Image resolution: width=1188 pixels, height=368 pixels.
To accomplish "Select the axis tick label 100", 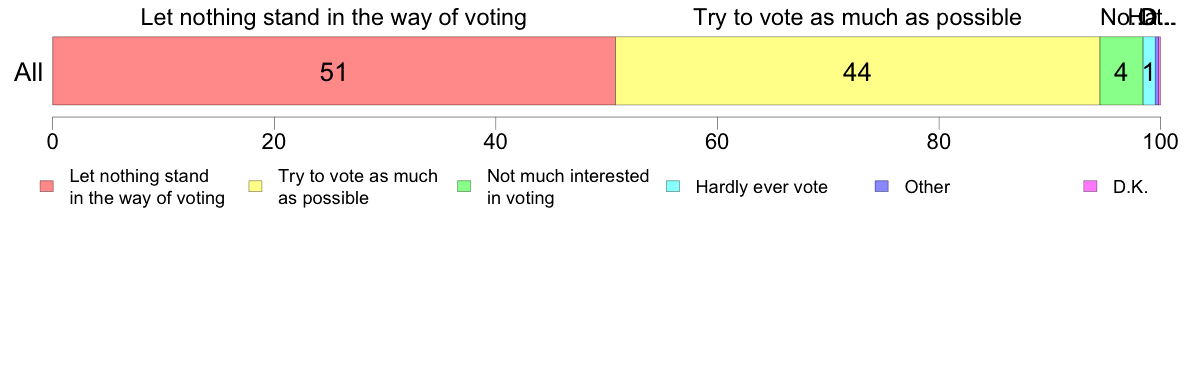I will pos(1159,142).
